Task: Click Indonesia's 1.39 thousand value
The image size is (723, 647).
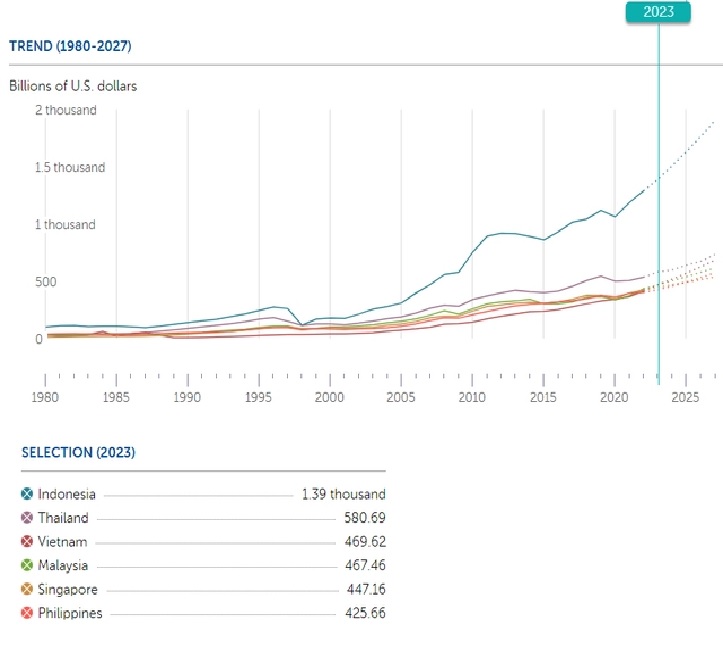Action: (343, 494)
